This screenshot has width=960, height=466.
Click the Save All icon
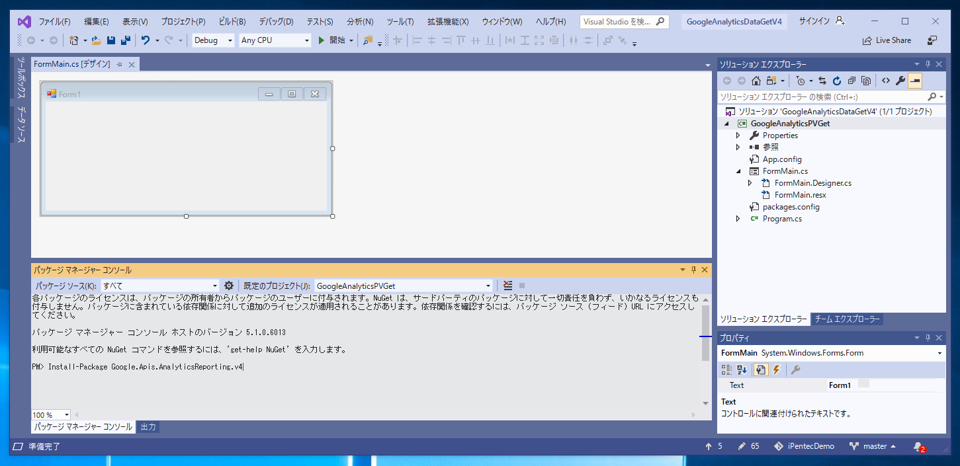point(126,40)
